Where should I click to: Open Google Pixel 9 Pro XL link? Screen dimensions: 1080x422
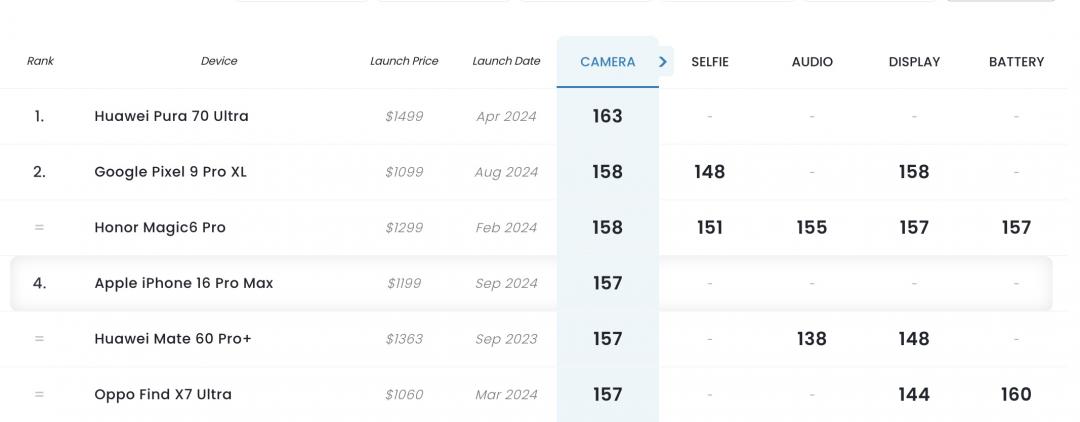pyautogui.click(x=170, y=172)
